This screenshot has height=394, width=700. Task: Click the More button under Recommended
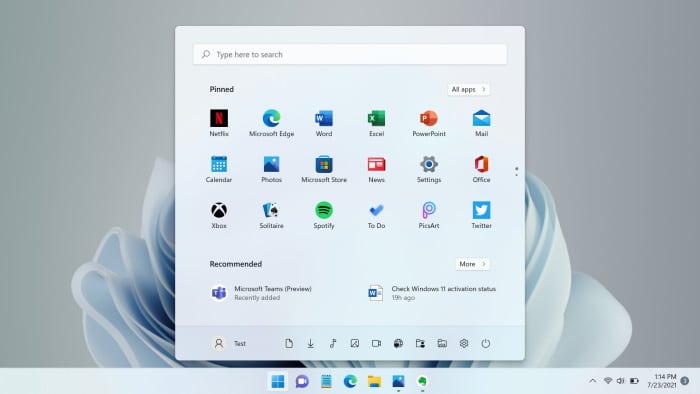pos(472,264)
